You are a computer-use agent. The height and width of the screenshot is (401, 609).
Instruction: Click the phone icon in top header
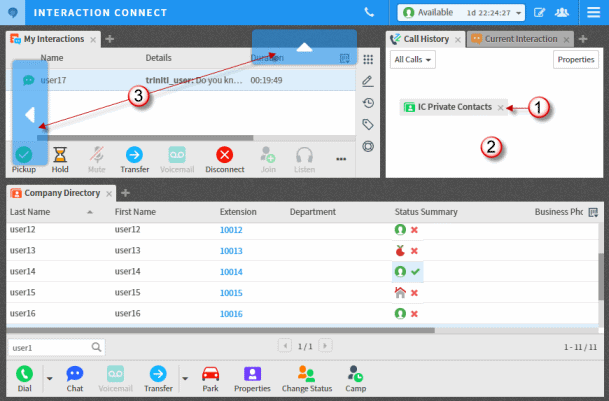370,13
